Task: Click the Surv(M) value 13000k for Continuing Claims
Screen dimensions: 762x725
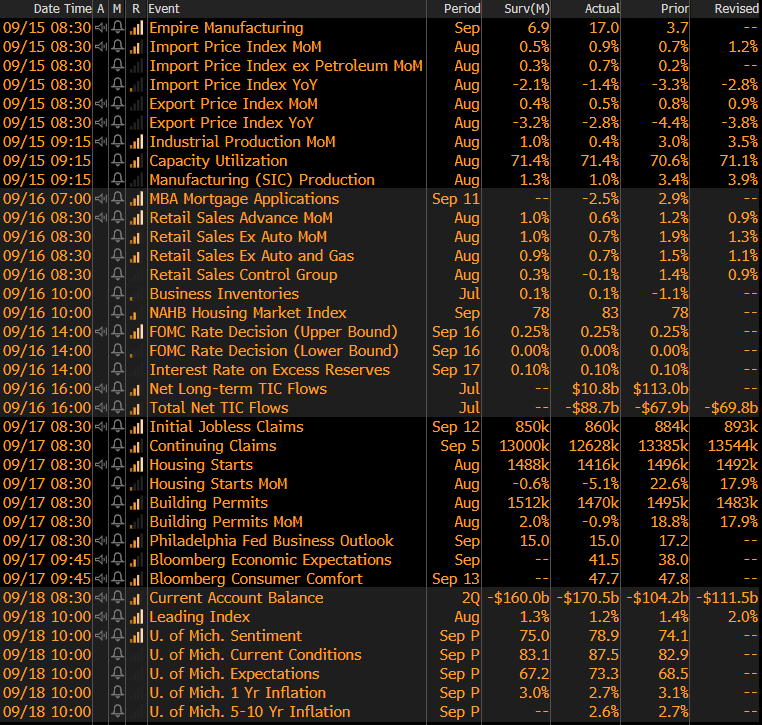Action: [524, 446]
